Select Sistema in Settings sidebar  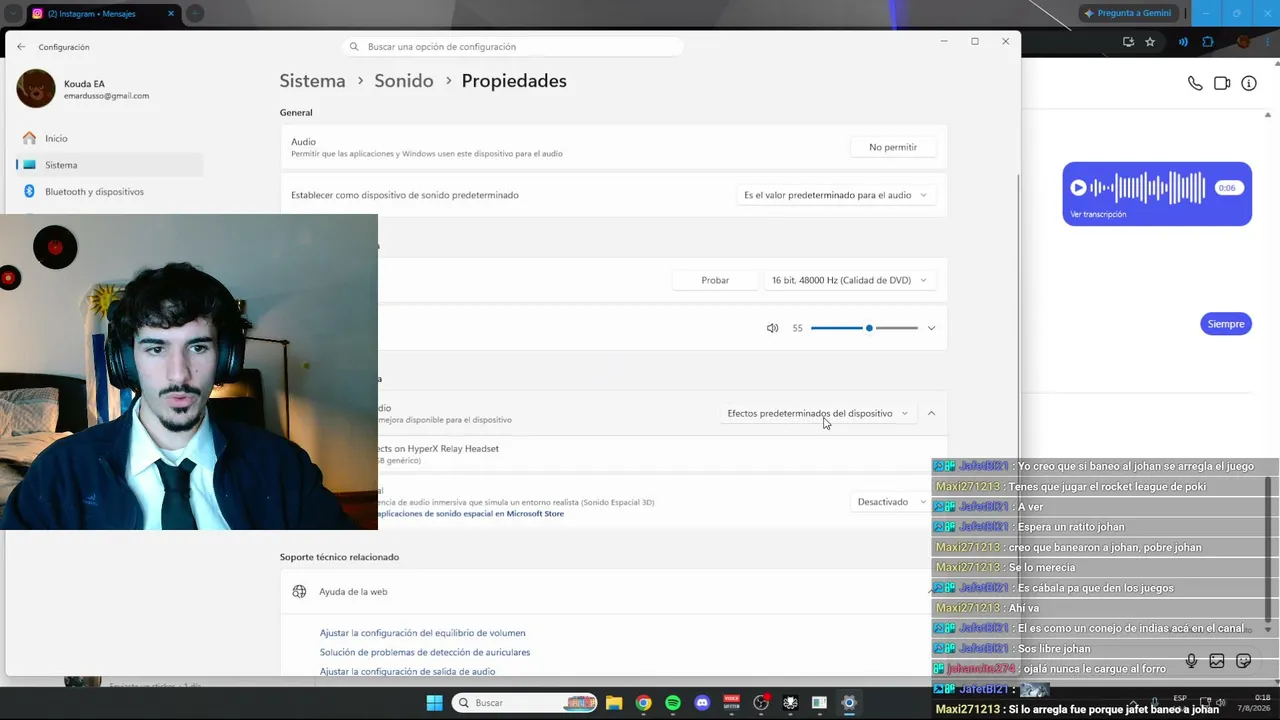coord(110,165)
